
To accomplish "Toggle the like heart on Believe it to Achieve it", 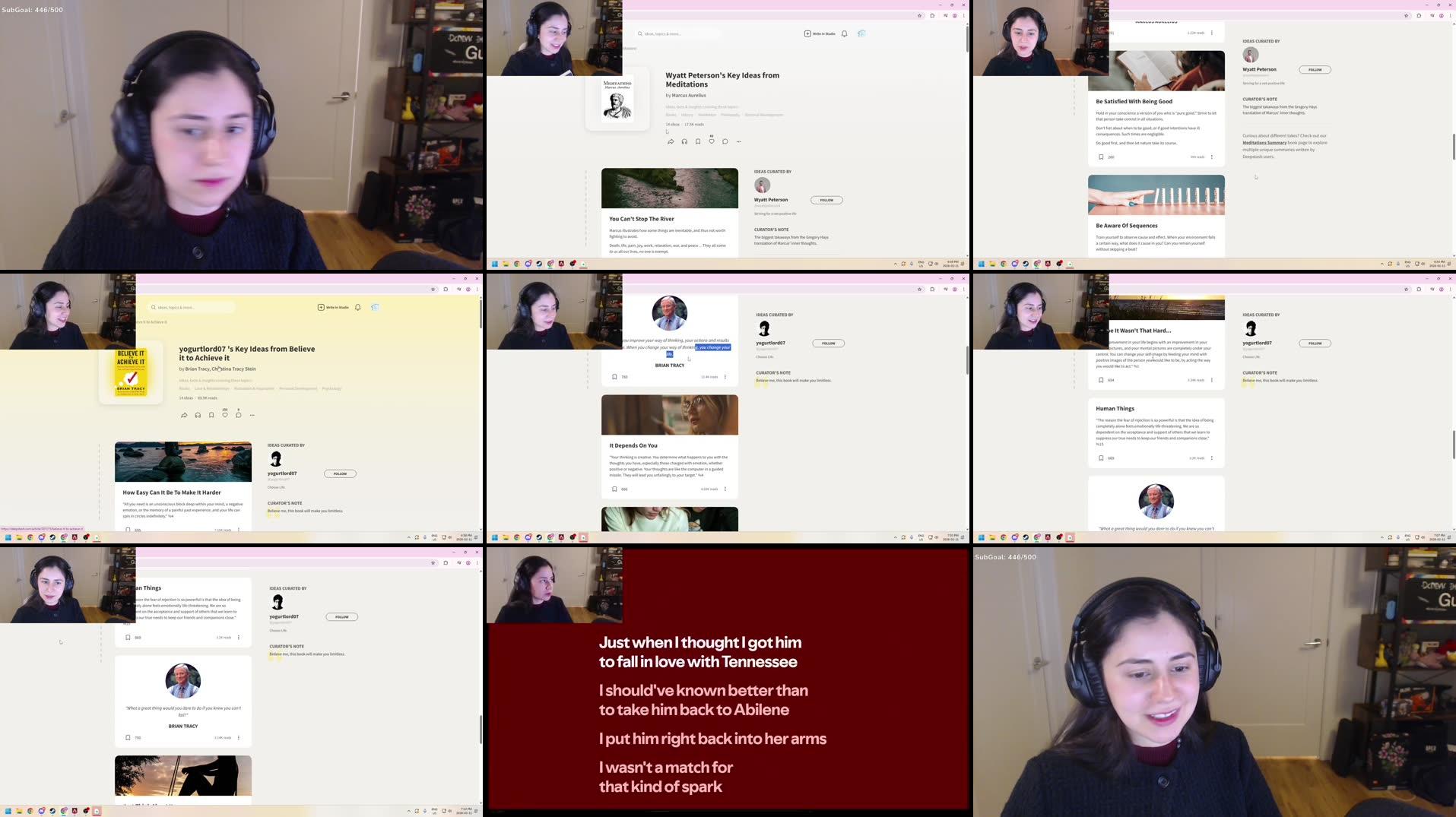I will click(x=224, y=414).
